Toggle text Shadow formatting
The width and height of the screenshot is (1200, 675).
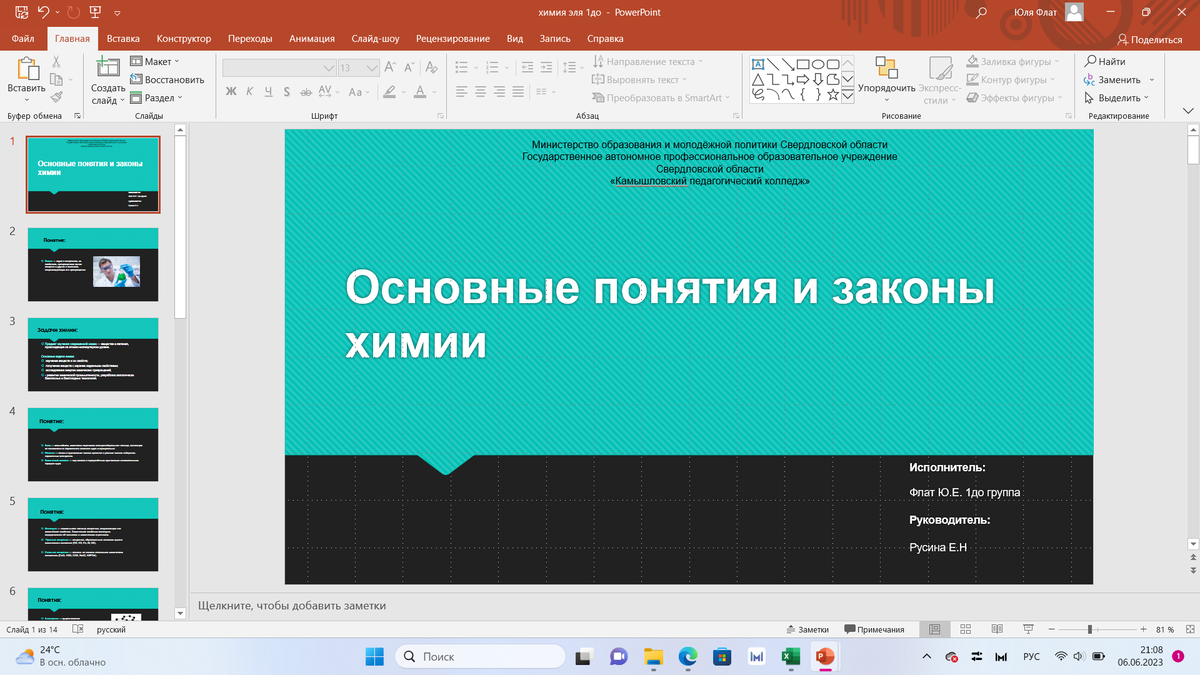point(287,91)
